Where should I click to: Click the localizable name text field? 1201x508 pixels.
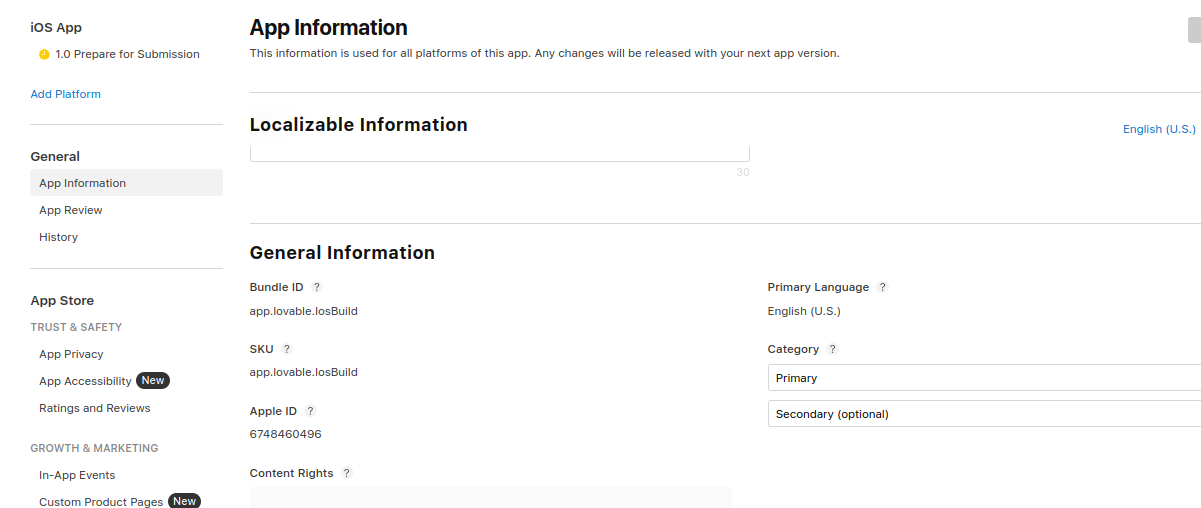[x=500, y=154]
